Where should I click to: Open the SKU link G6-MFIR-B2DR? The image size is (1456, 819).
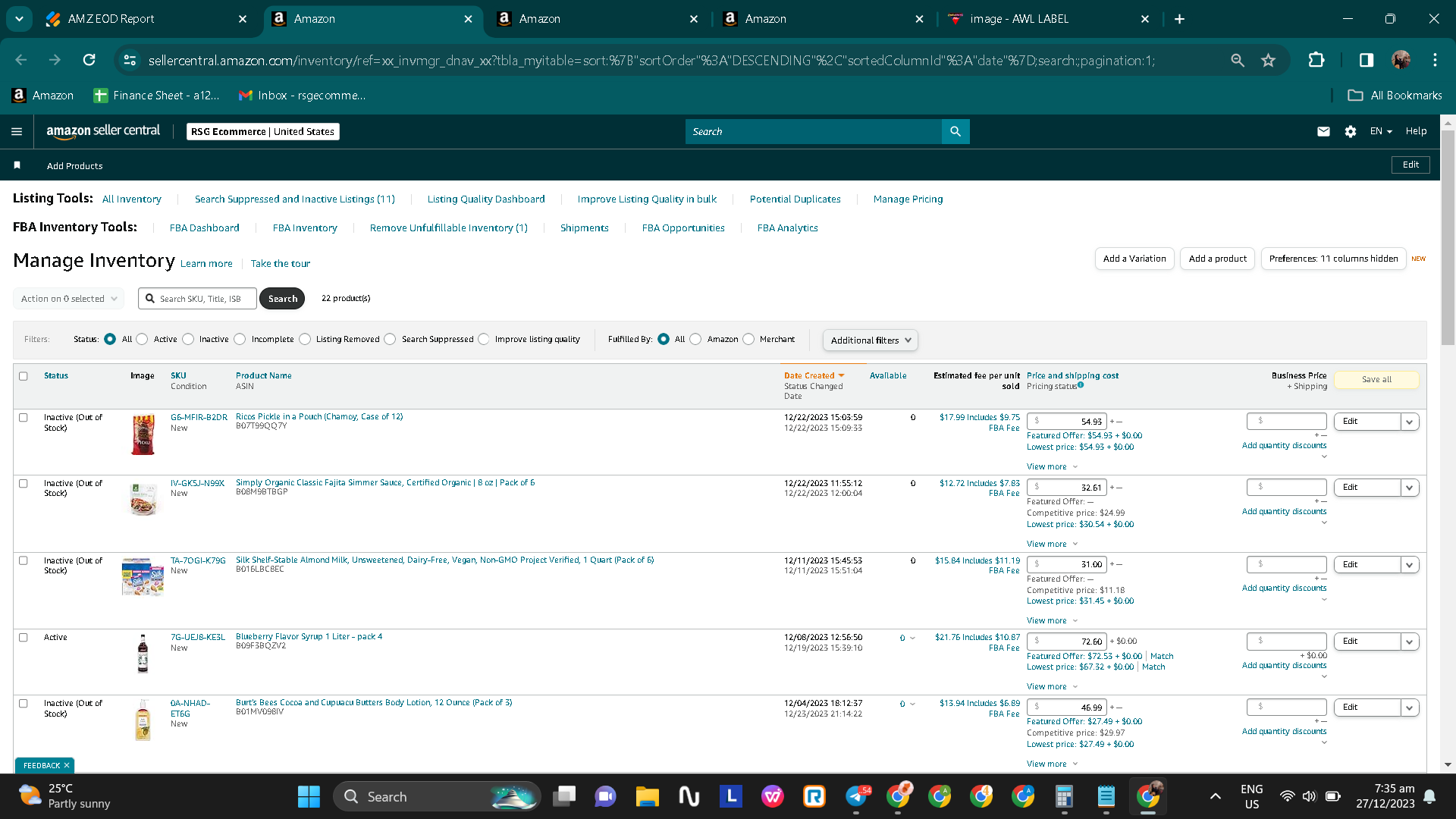(199, 417)
